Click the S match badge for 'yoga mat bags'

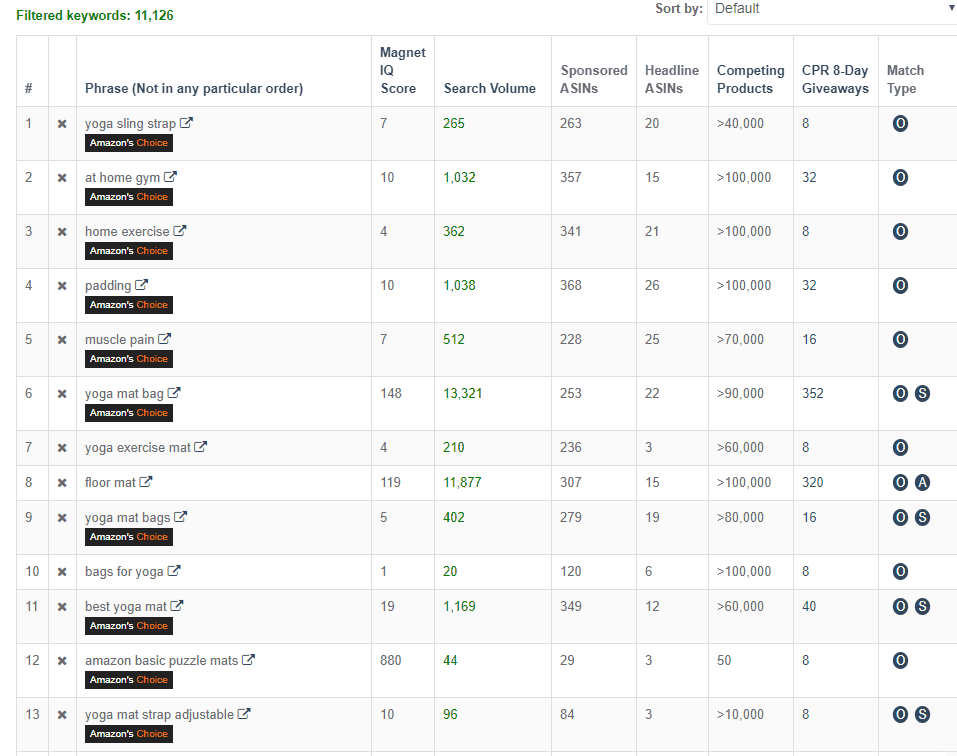[x=922, y=517]
